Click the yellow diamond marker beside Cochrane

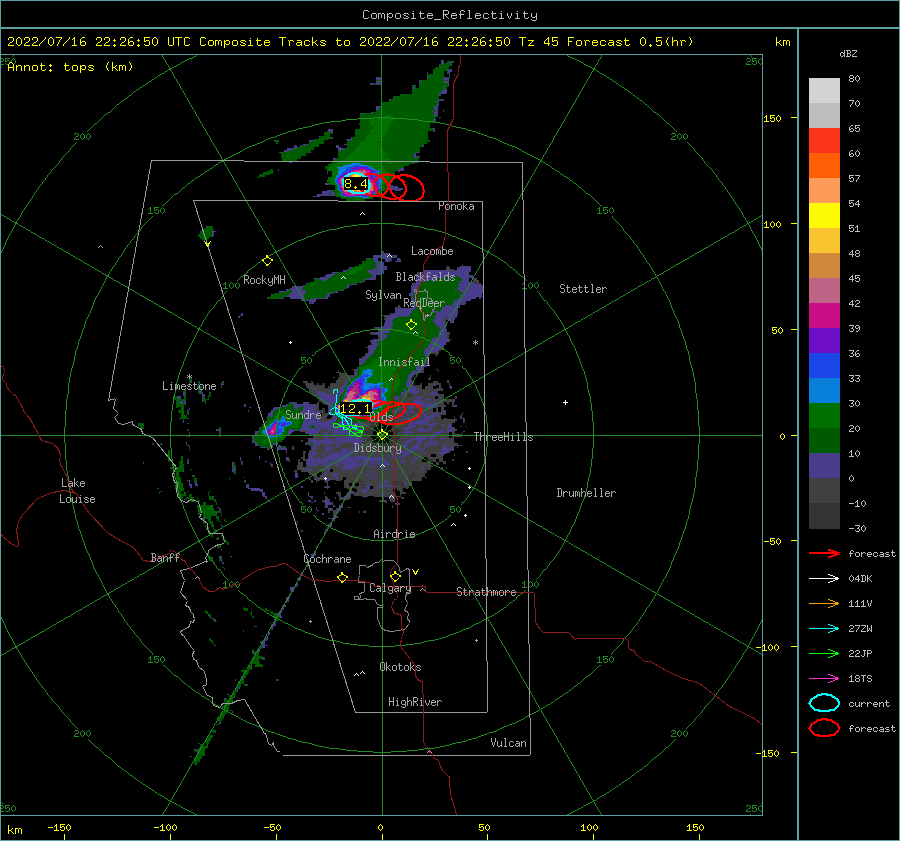click(x=343, y=577)
